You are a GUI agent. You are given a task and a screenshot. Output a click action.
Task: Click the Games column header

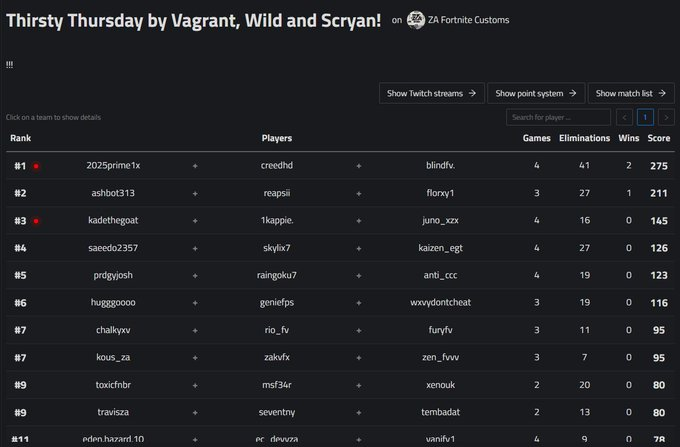(536, 138)
